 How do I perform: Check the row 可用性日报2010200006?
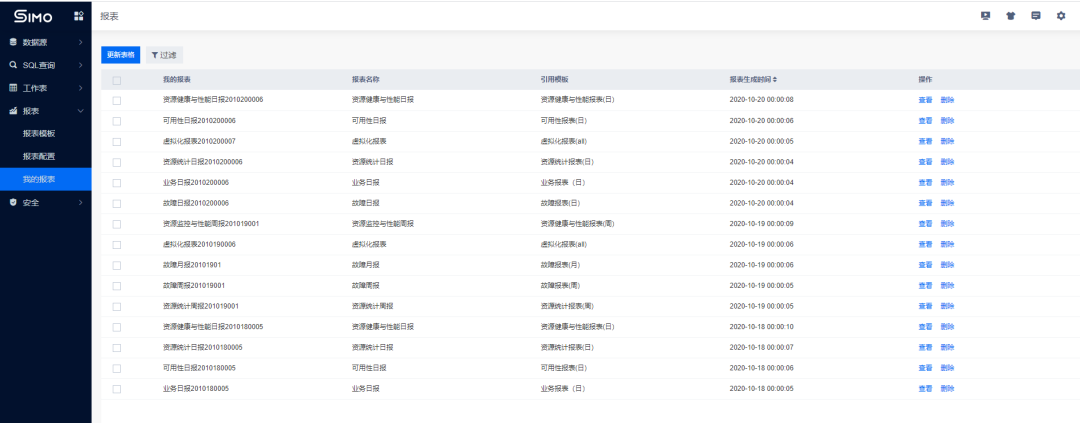[116, 121]
